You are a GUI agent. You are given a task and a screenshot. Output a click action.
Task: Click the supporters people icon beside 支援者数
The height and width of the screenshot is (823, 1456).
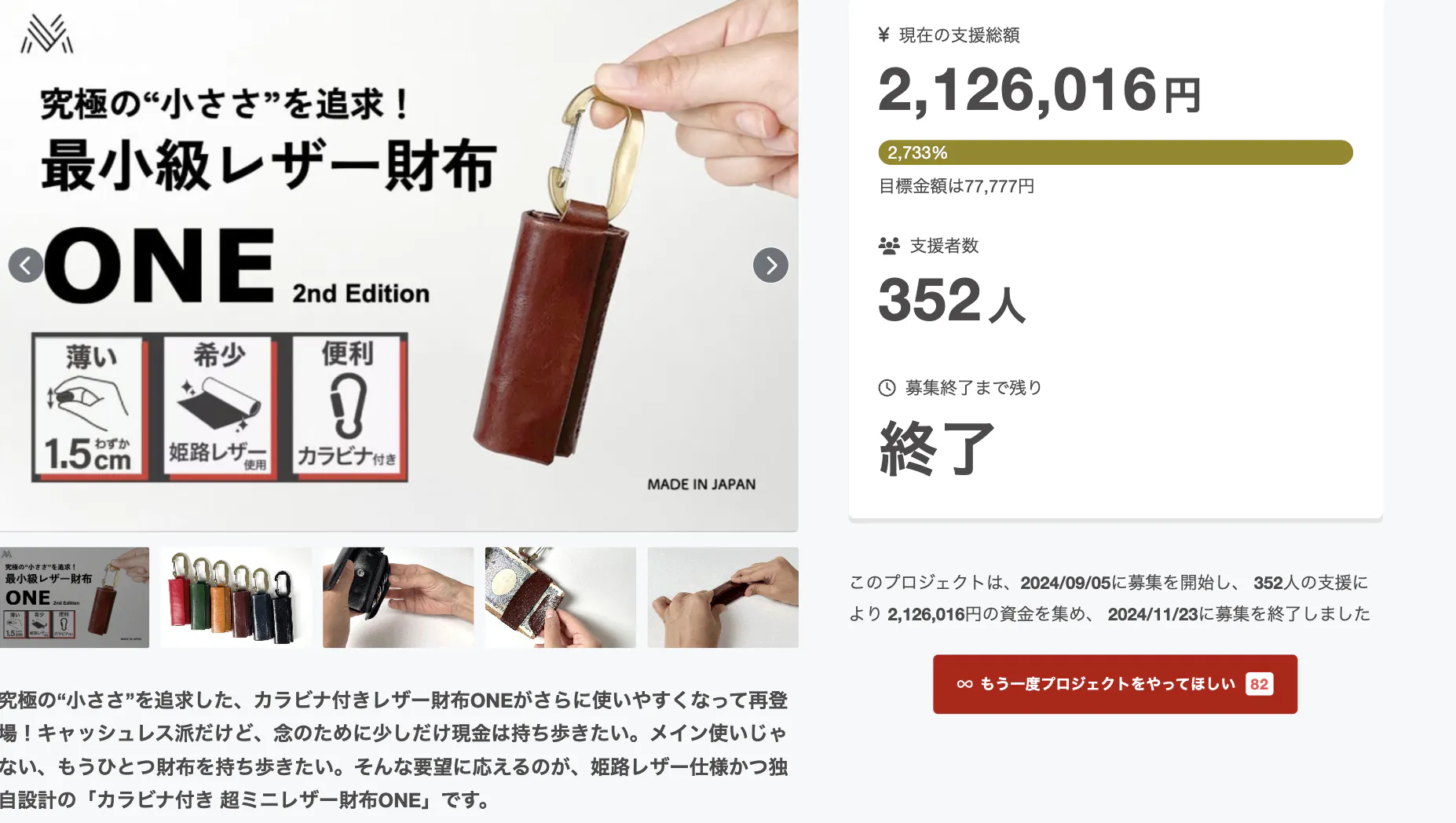click(x=889, y=246)
